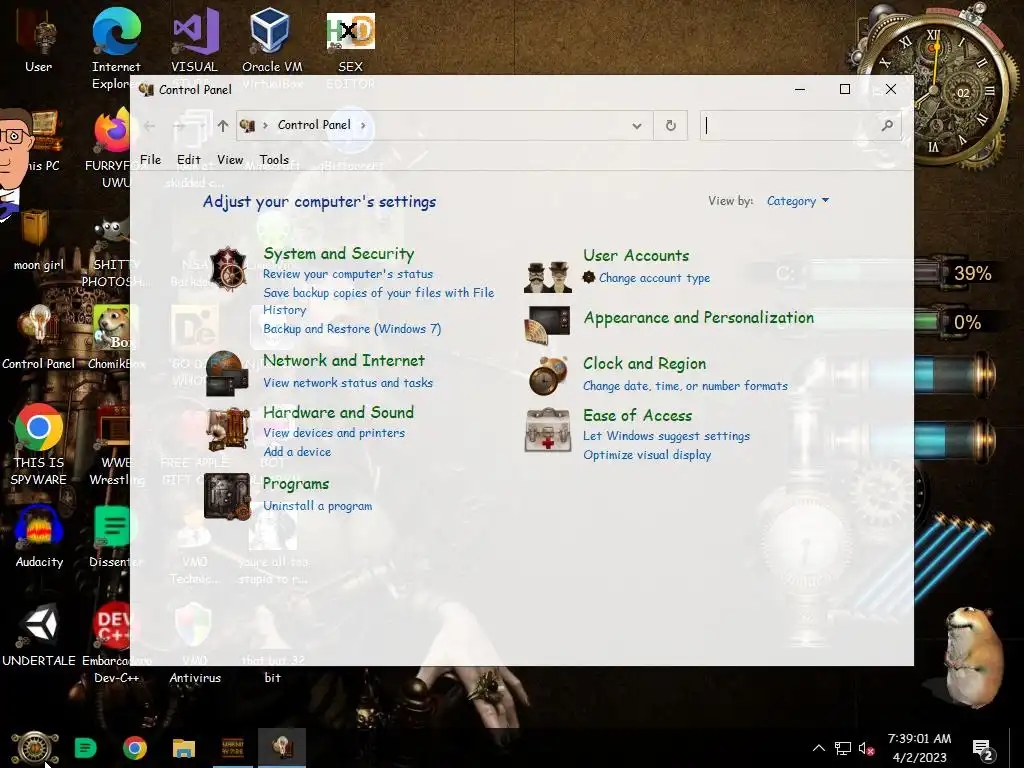Click Save backup copies with File History
This screenshot has width=1024, height=768.
379,301
